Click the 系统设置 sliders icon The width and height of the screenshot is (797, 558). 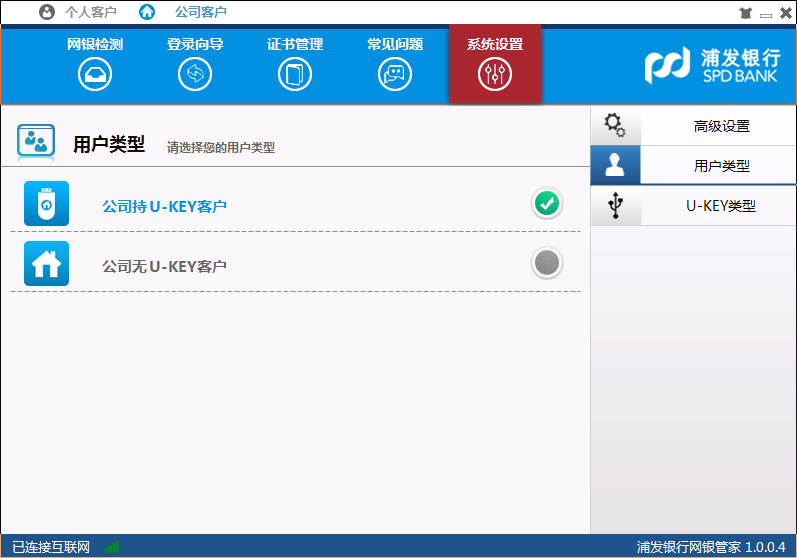pyautogui.click(x=495, y=74)
